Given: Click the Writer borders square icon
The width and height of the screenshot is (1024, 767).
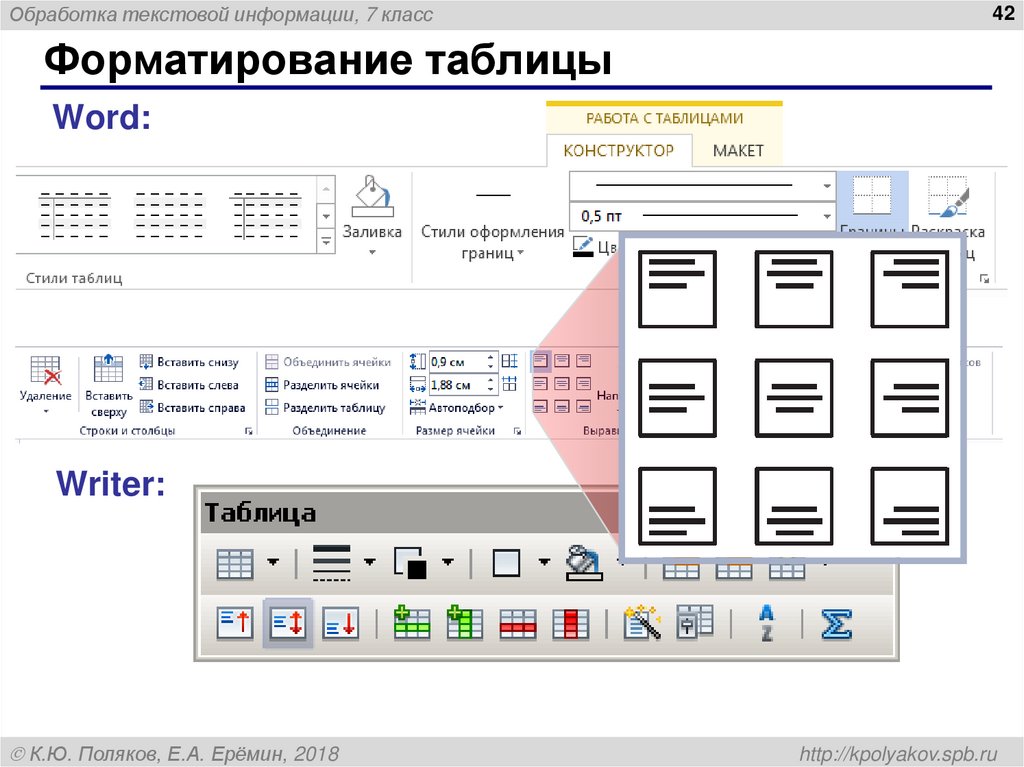Looking at the screenshot, I should click(x=506, y=563).
